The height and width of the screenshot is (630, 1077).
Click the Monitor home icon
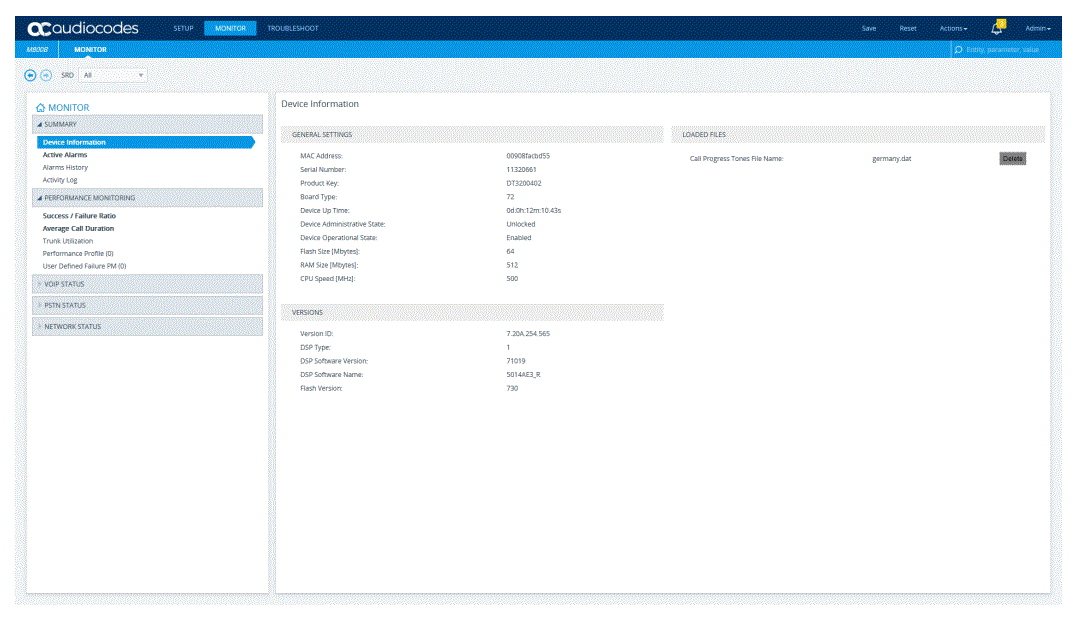point(40,107)
